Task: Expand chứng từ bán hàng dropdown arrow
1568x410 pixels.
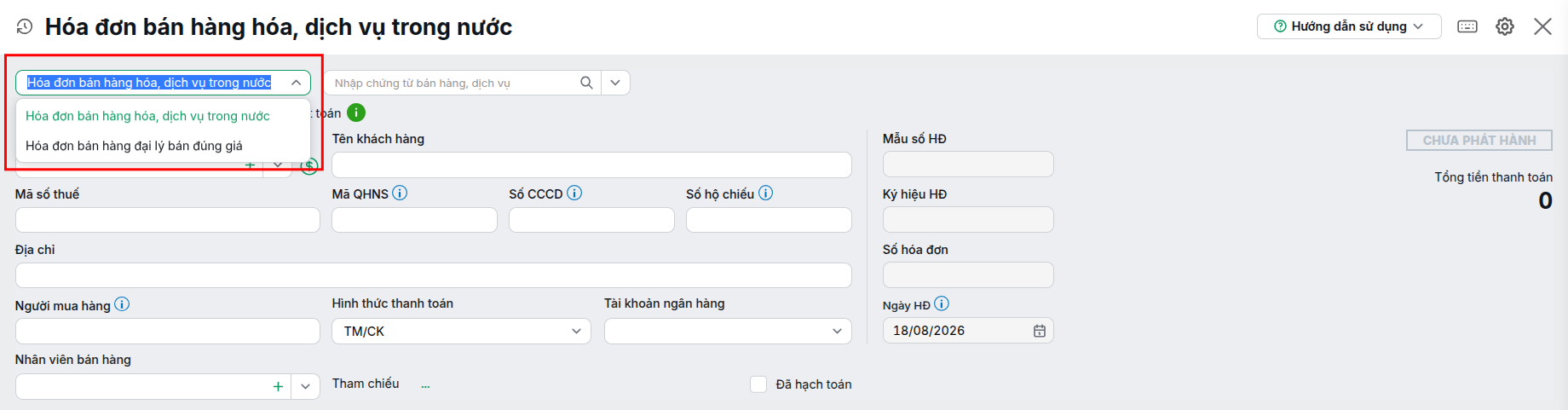Action: pyautogui.click(x=615, y=83)
